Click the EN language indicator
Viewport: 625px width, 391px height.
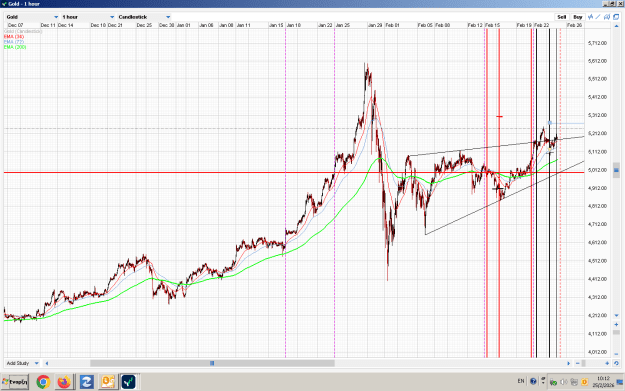coord(521,381)
